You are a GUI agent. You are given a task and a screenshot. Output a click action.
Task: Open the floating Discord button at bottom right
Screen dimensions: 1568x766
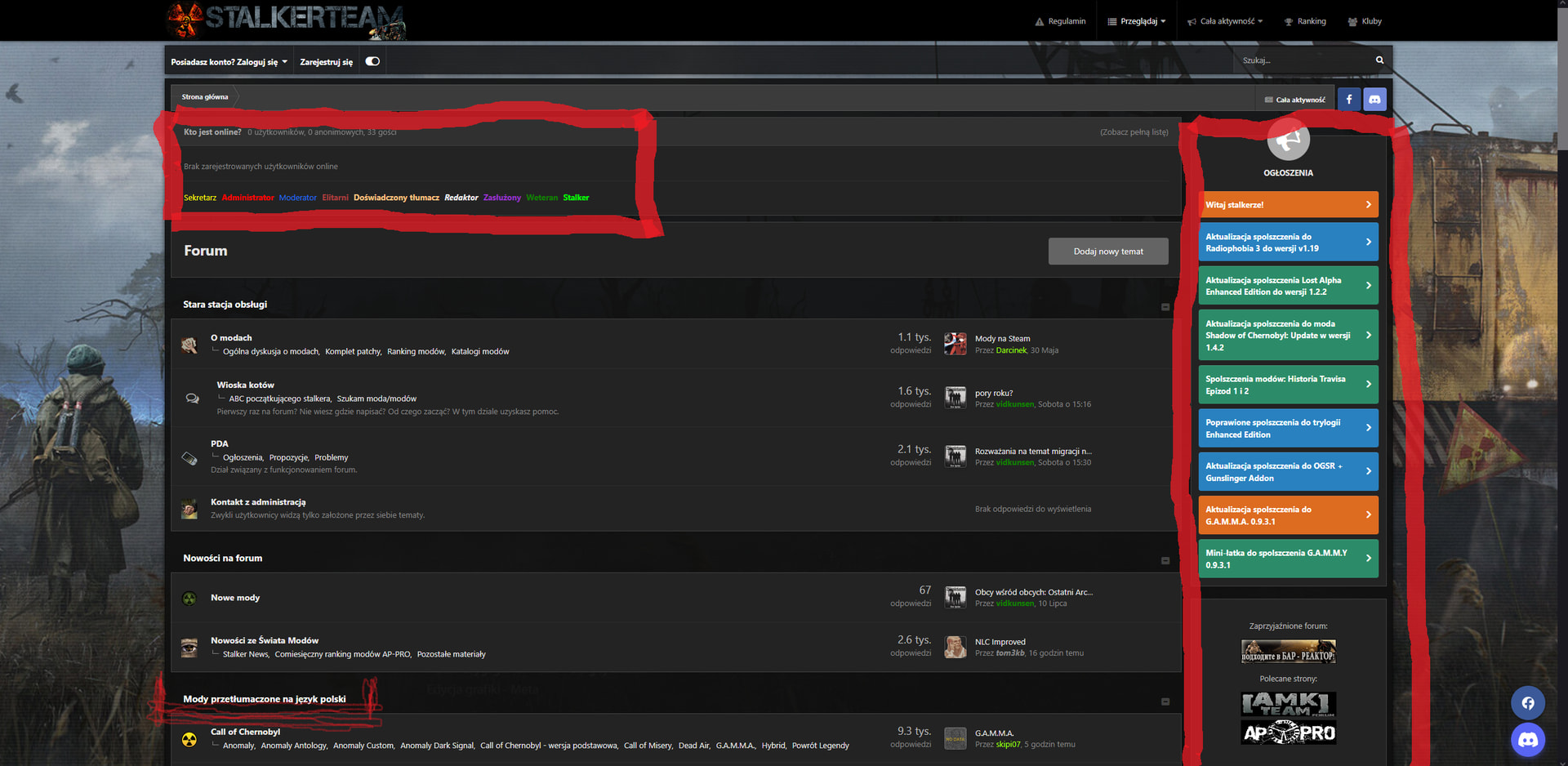tap(1527, 740)
